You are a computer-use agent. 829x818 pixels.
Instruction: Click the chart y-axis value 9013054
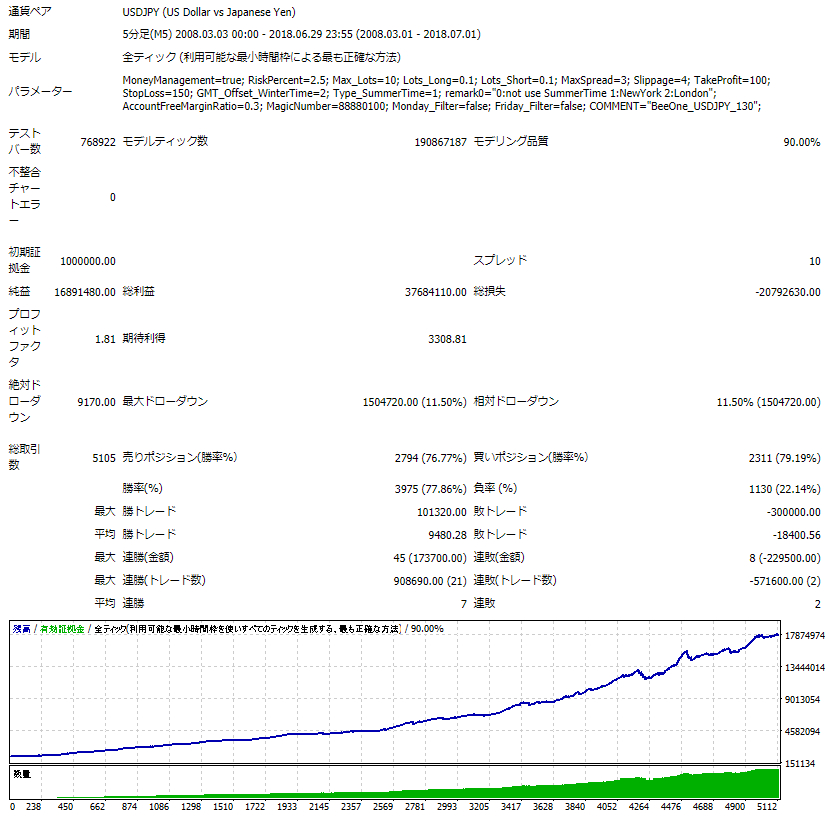[x=802, y=700]
